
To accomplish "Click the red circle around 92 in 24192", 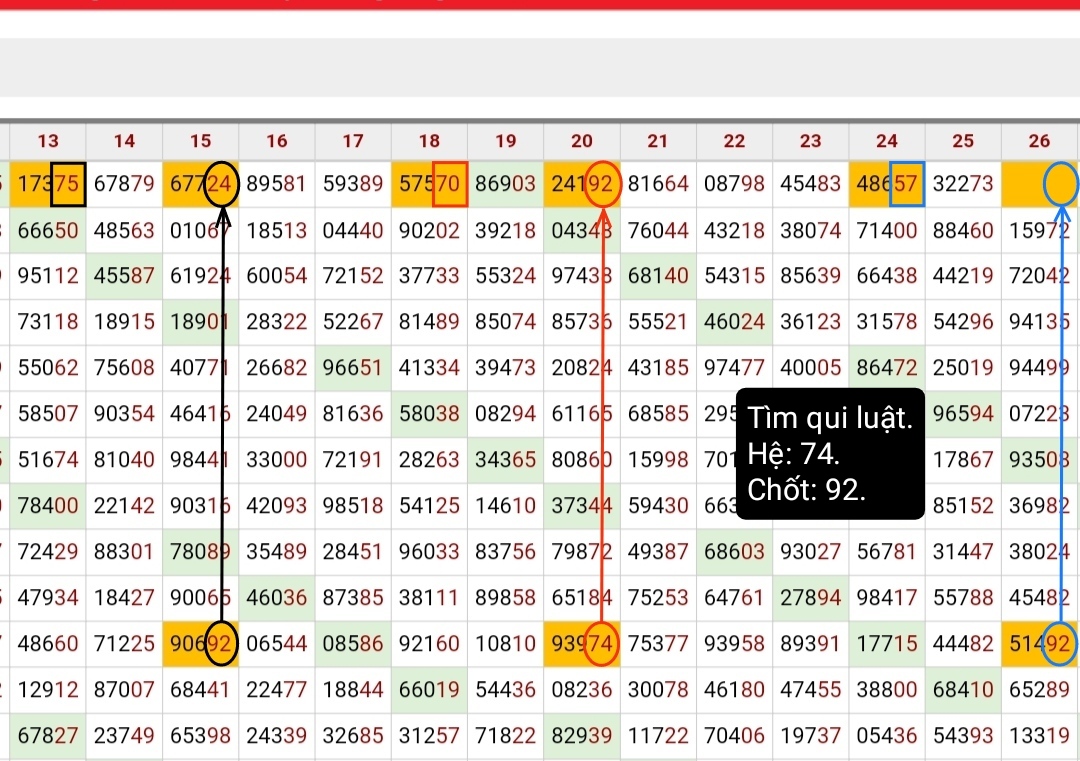I will 601,184.
